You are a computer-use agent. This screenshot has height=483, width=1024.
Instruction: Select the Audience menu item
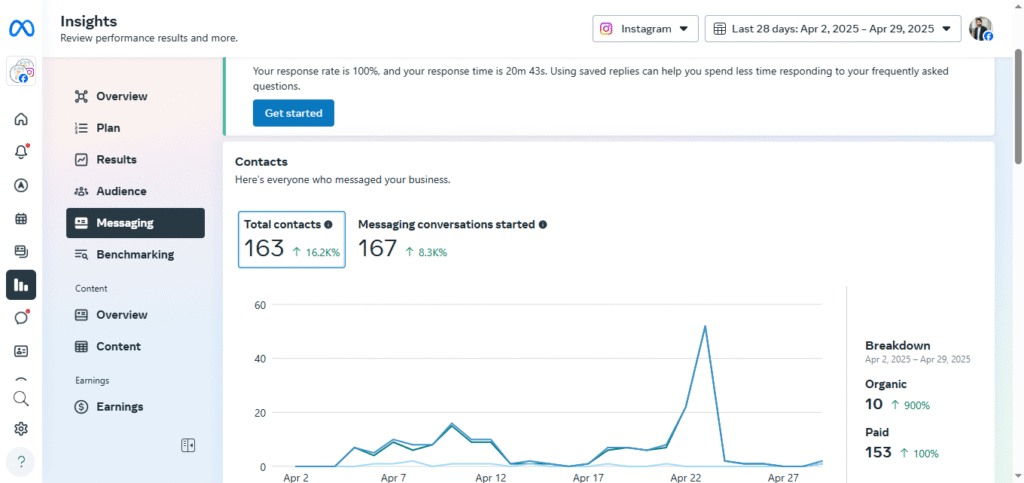(x=121, y=191)
